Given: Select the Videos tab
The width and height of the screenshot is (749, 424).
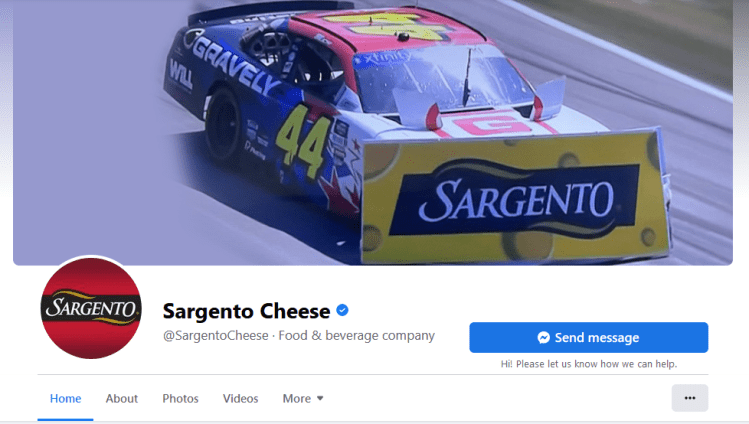Looking at the screenshot, I should (x=240, y=398).
